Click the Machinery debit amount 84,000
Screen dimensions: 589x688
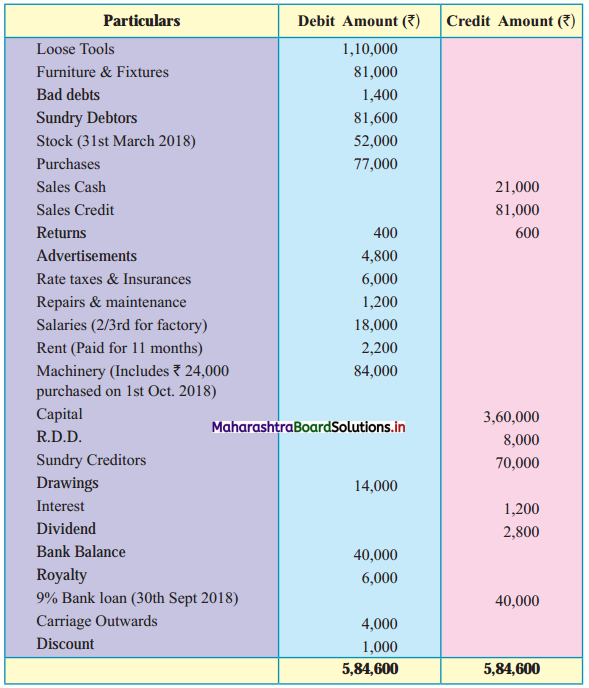coord(376,371)
